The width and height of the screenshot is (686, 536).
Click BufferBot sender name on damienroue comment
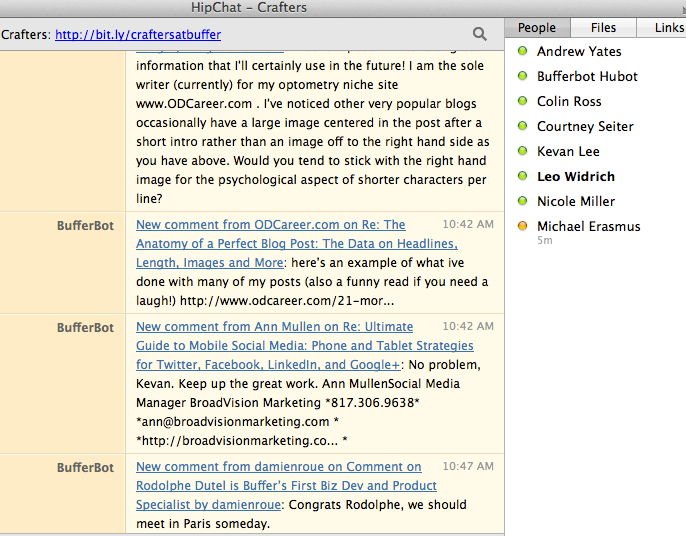[85, 467]
